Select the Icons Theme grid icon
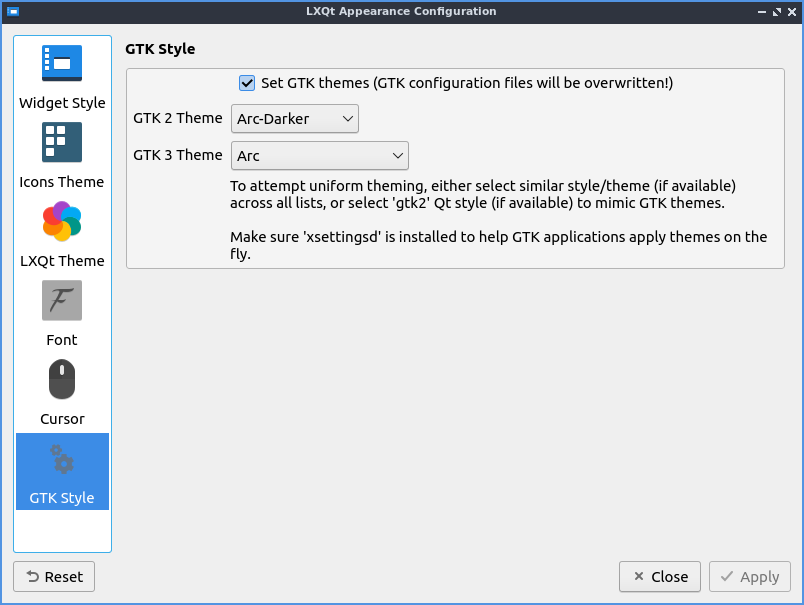 pos(62,142)
